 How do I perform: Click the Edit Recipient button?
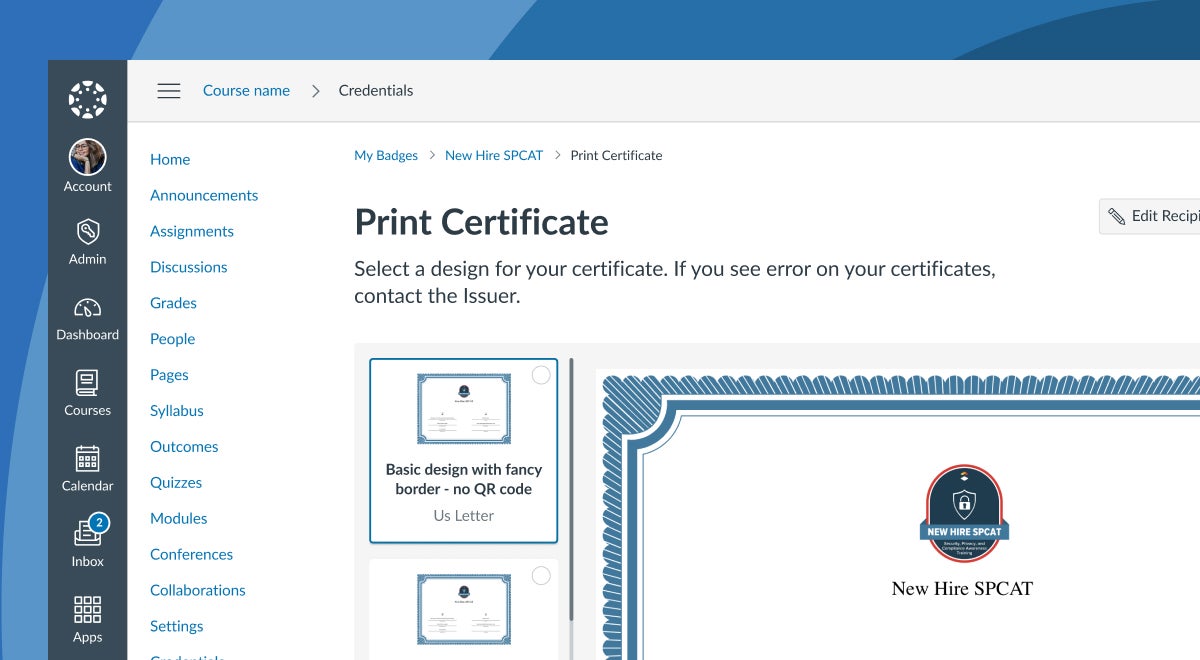click(x=1152, y=216)
